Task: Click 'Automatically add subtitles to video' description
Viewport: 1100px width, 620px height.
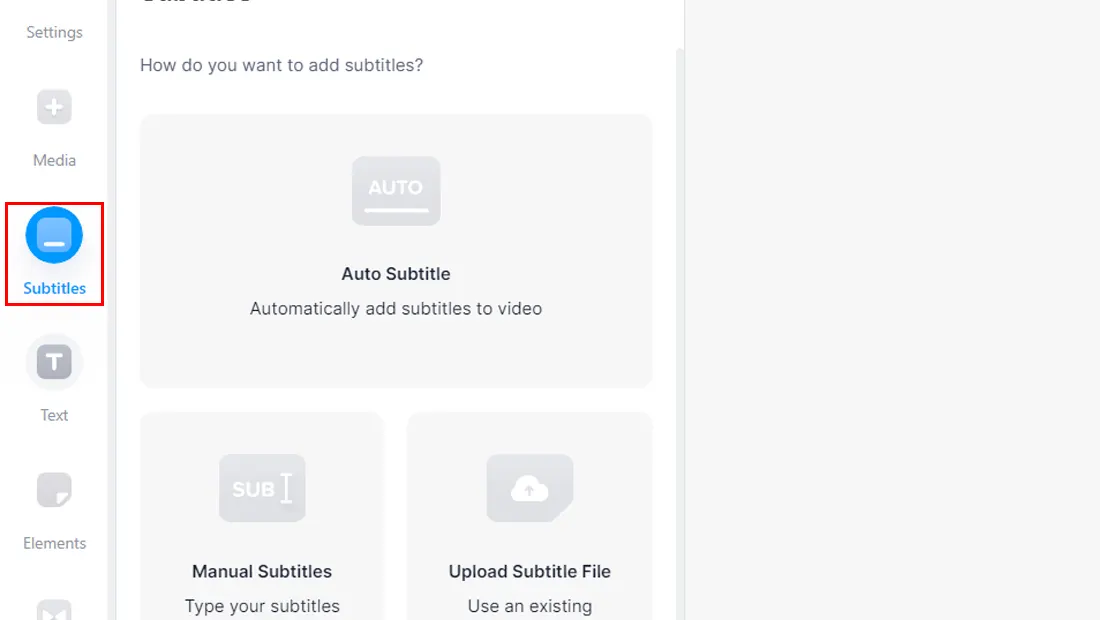Action: [x=396, y=309]
